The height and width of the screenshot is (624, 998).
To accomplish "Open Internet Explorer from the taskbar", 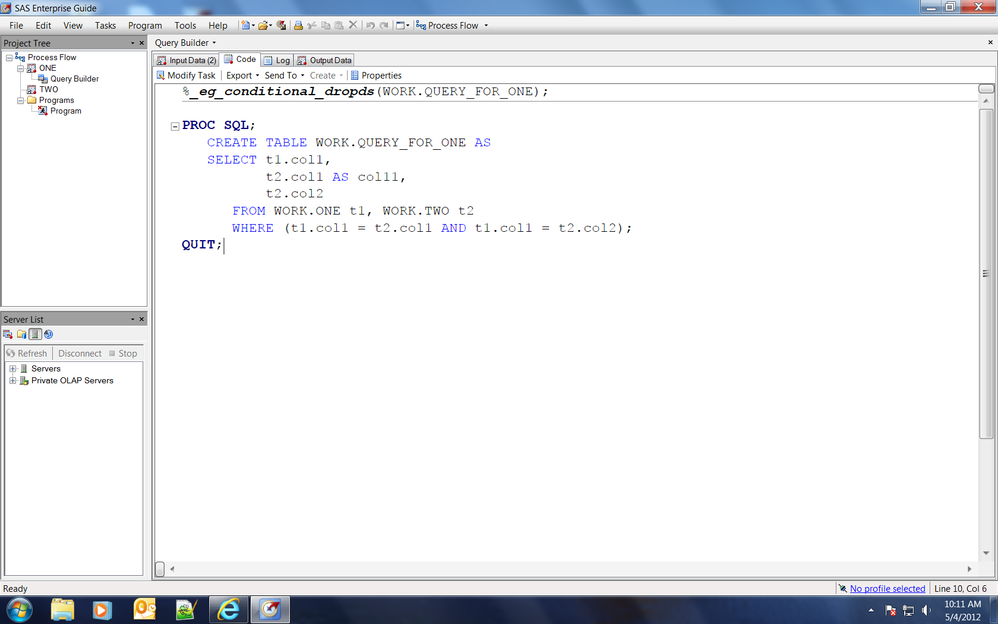I will click(228, 609).
